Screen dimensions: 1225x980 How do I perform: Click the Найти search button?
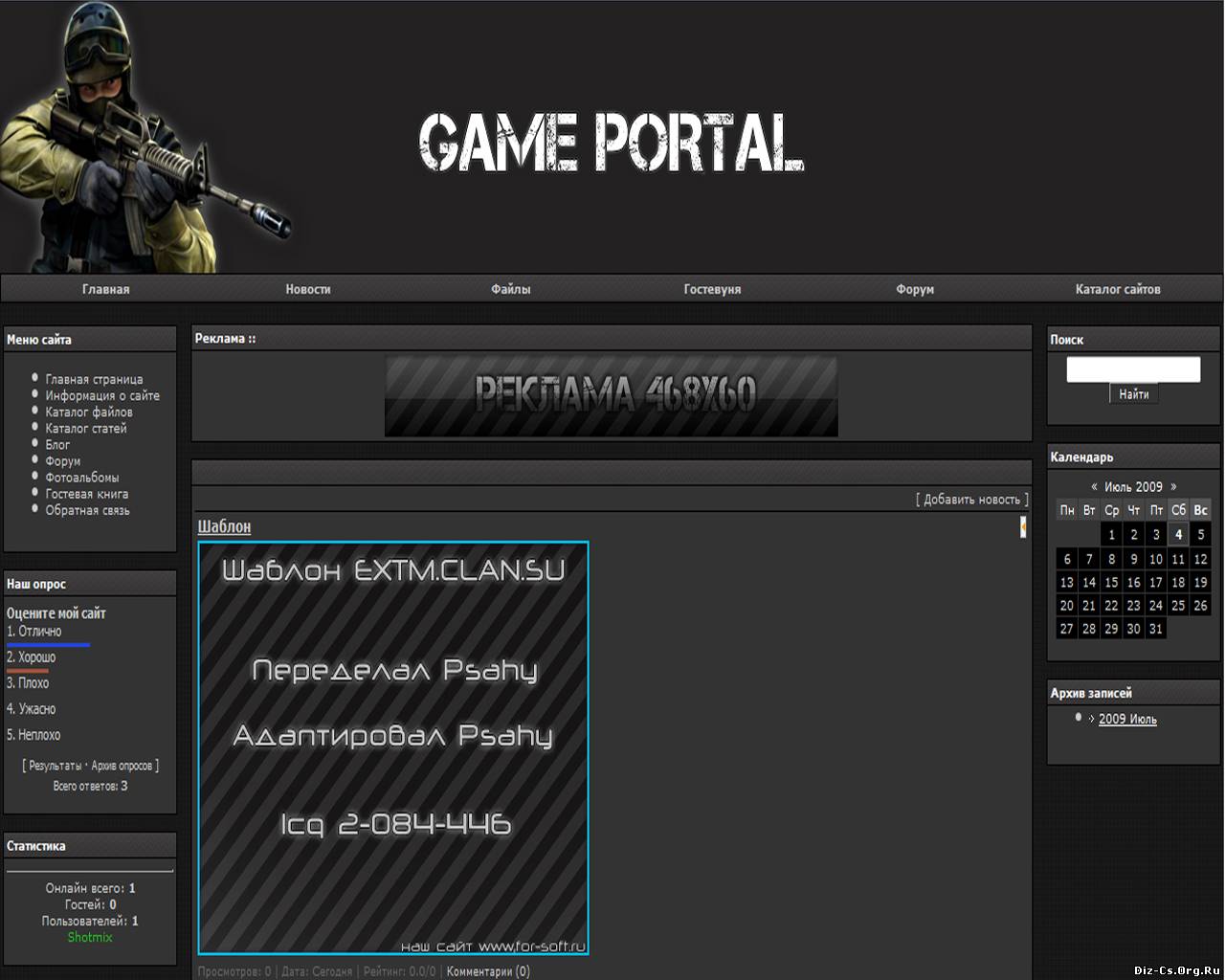[x=1133, y=394]
